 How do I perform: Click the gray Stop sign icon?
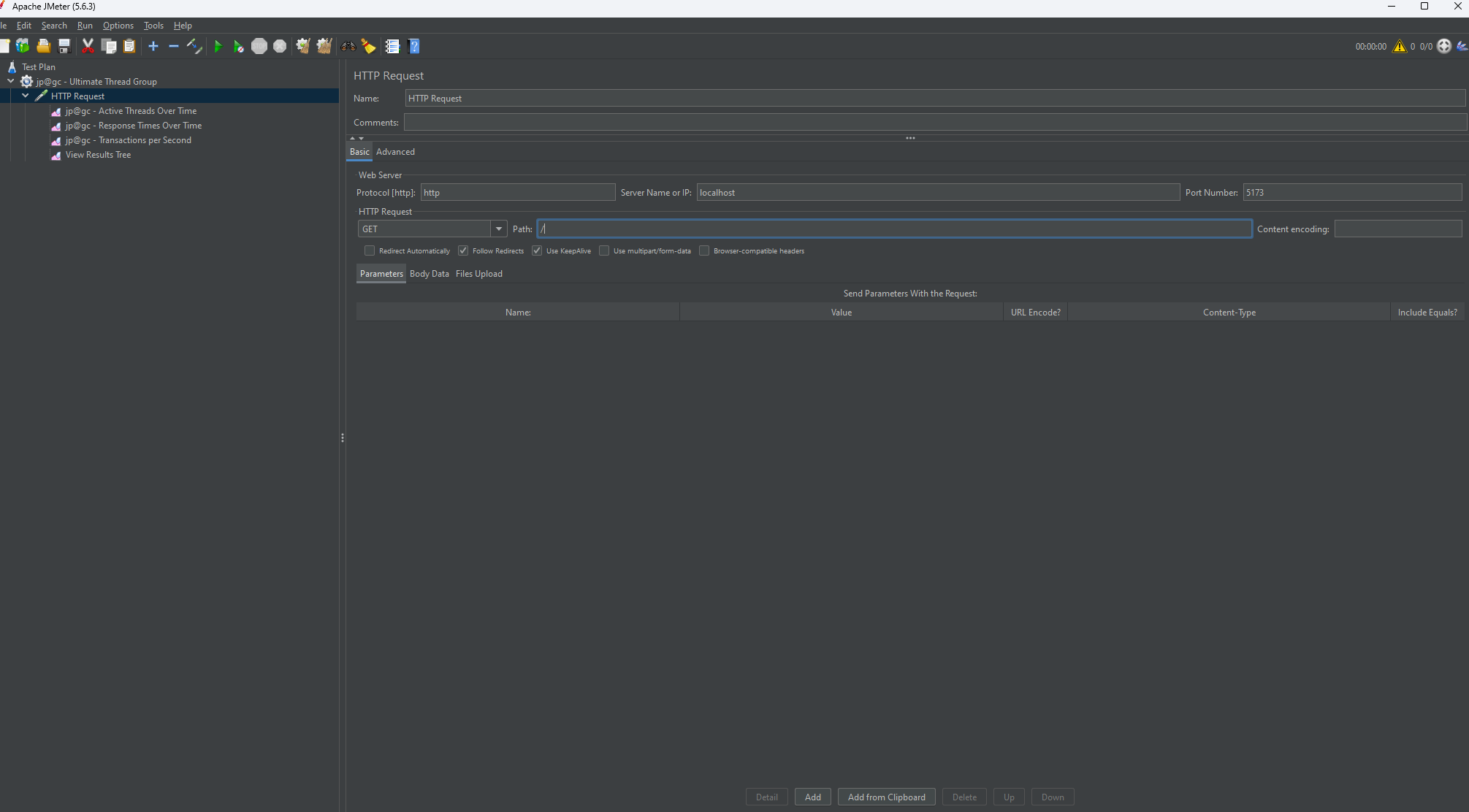pyautogui.click(x=259, y=46)
